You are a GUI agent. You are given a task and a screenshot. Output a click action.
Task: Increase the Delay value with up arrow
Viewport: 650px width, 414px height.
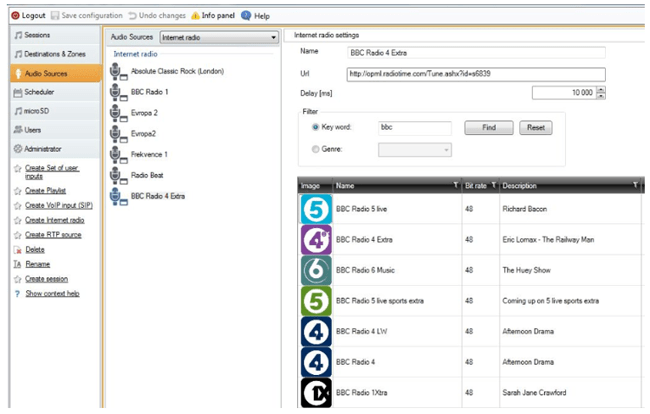tap(601, 90)
